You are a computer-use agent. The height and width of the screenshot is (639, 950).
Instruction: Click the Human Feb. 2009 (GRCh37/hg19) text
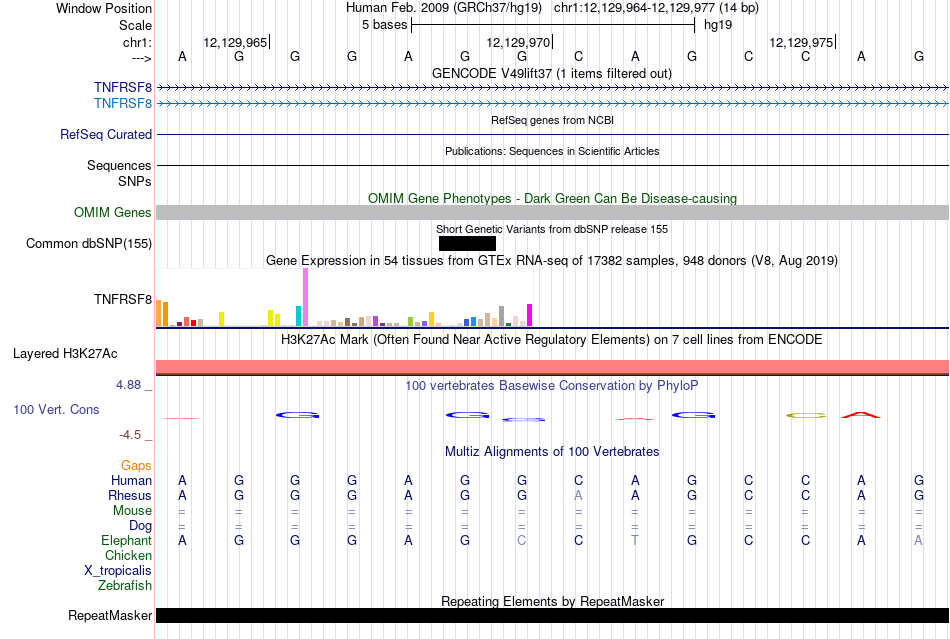tap(443, 8)
